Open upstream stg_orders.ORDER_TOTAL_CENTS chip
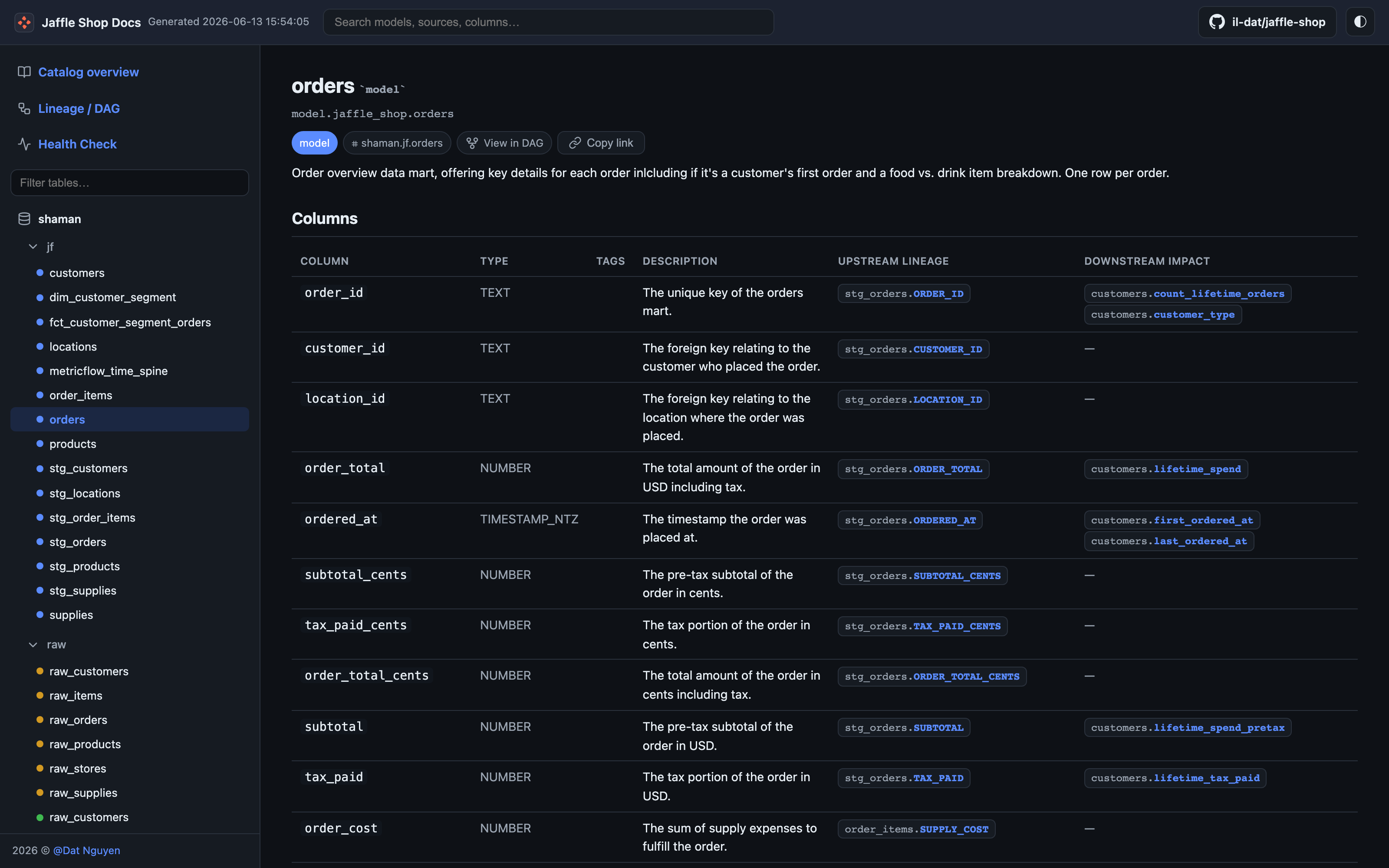1389x868 pixels. pyautogui.click(x=932, y=676)
